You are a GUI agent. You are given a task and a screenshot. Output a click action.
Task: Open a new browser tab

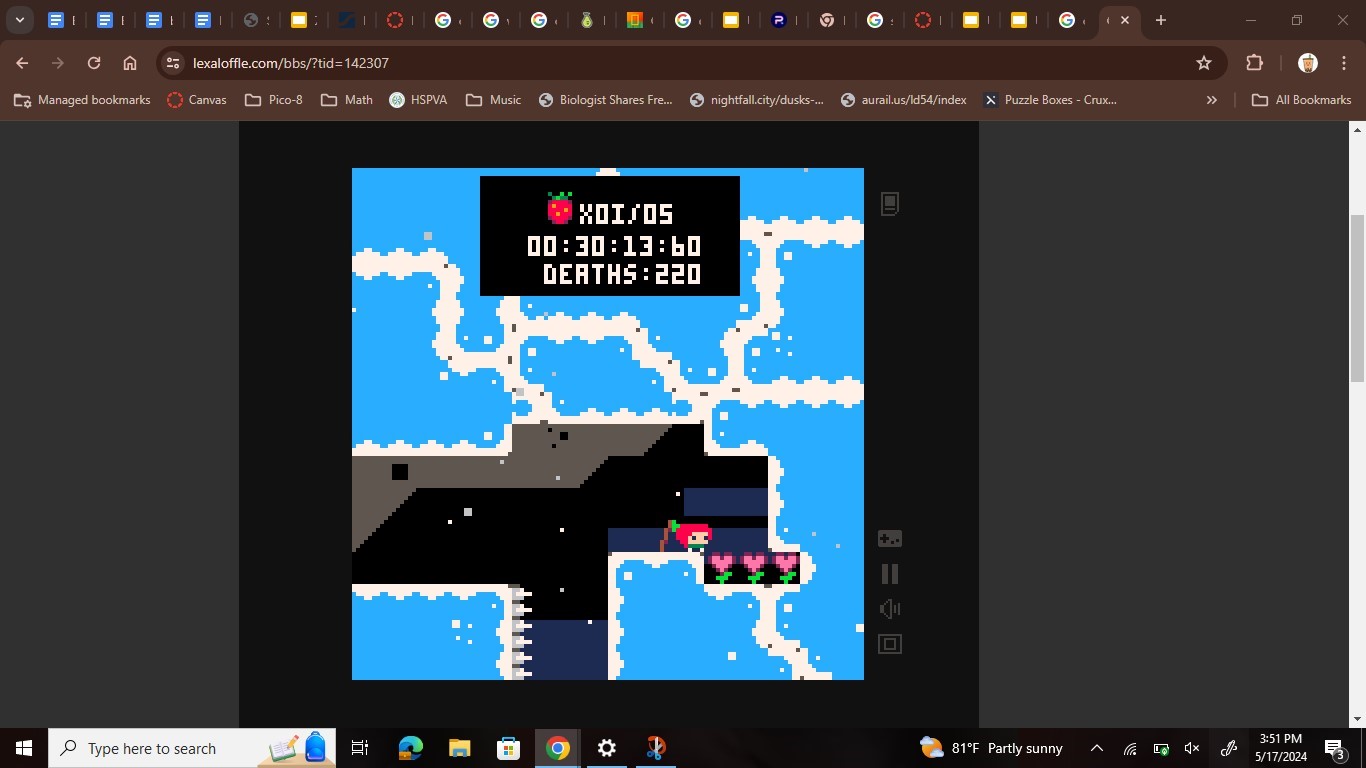tap(1160, 20)
